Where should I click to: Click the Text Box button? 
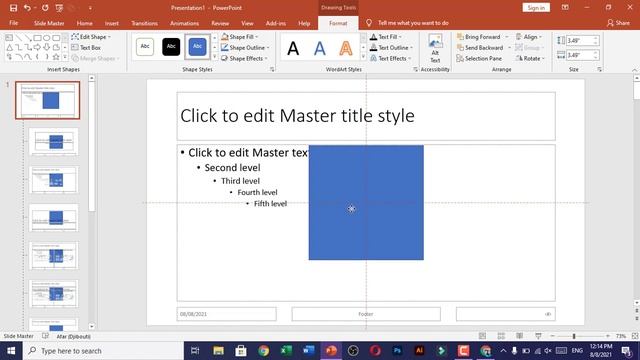click(x=86, y=48)
